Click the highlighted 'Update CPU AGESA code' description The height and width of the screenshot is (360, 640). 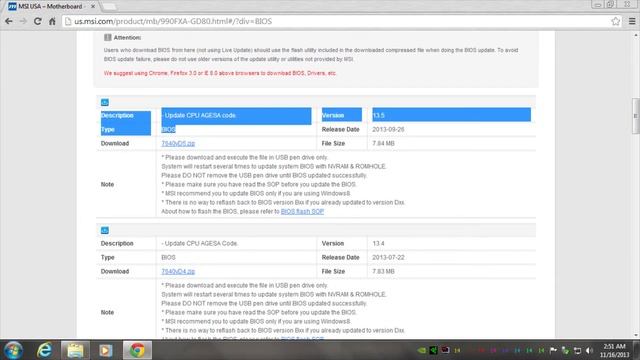click(199, 116)
